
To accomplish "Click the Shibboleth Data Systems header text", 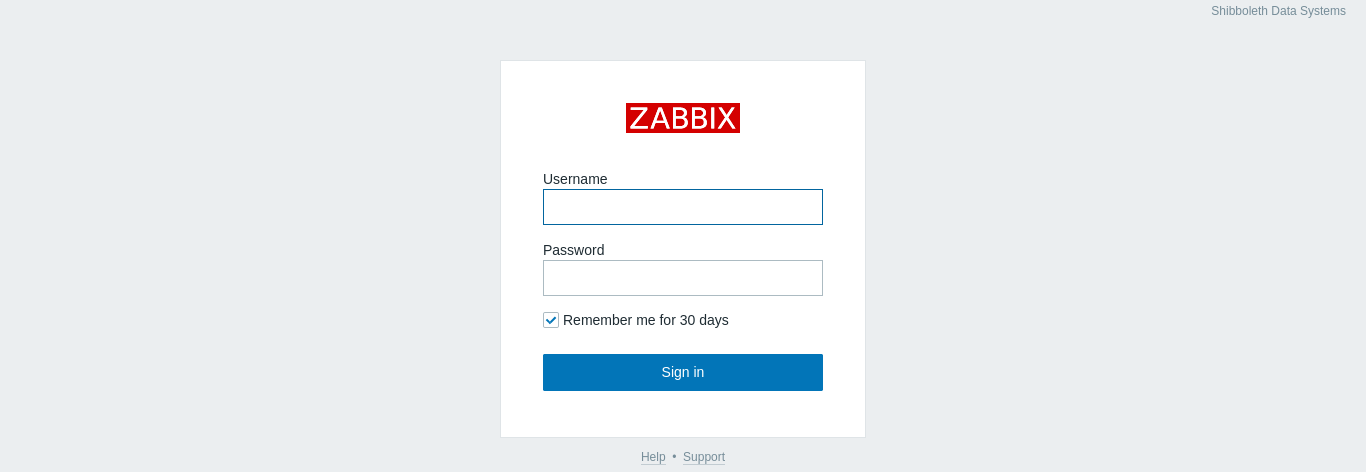I will coord(1278,11).
